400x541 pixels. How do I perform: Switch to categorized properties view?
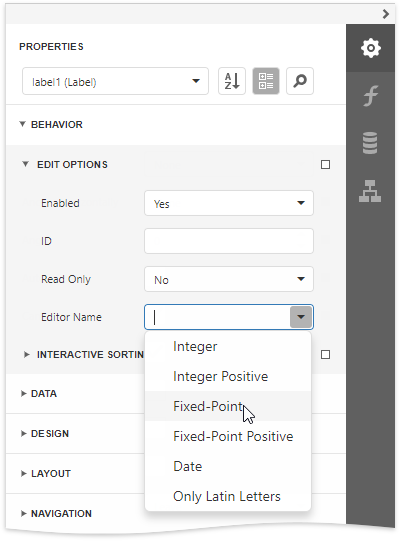tap(266, 81)
